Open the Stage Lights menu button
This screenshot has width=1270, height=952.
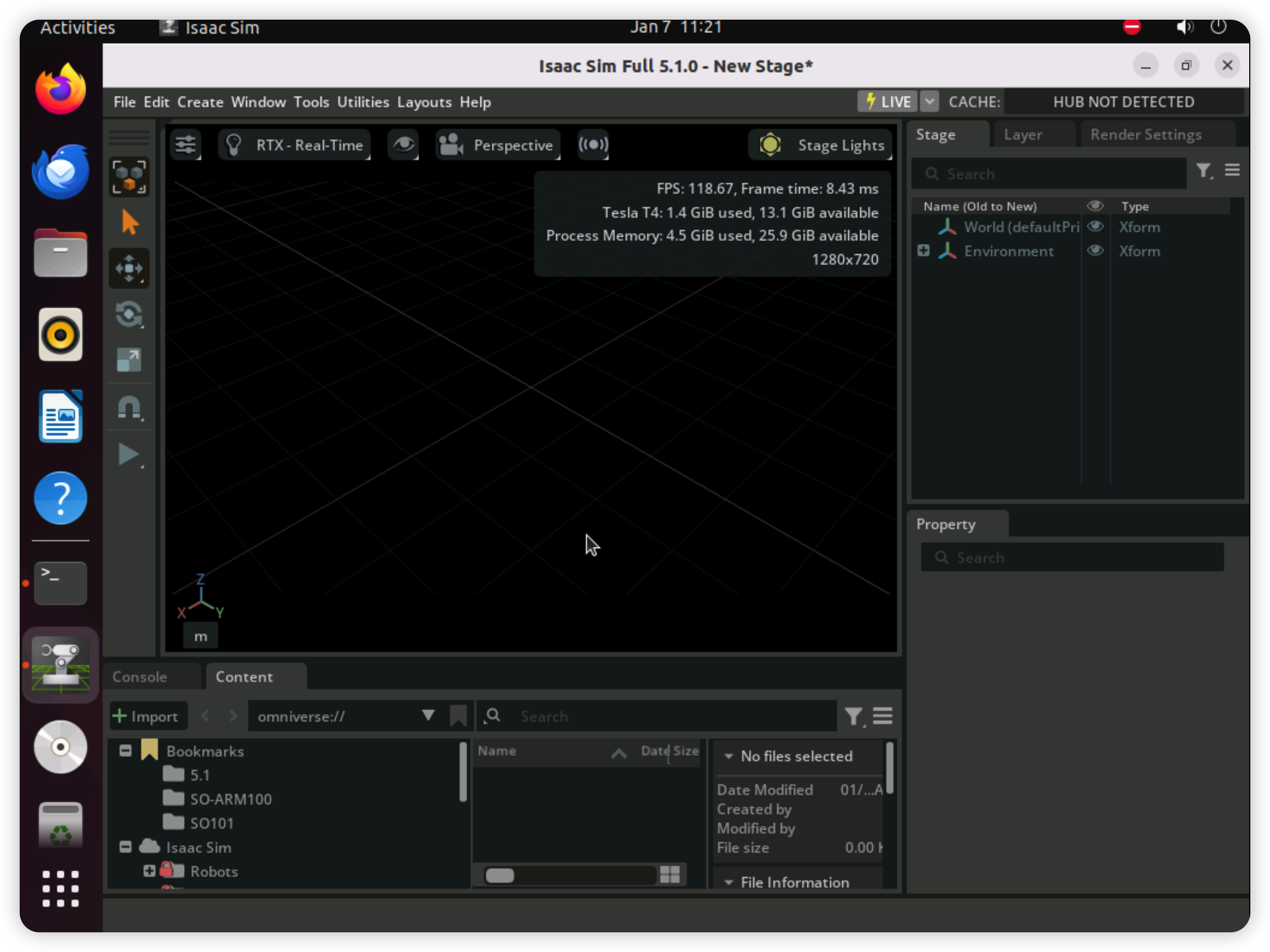coord(821,145)
